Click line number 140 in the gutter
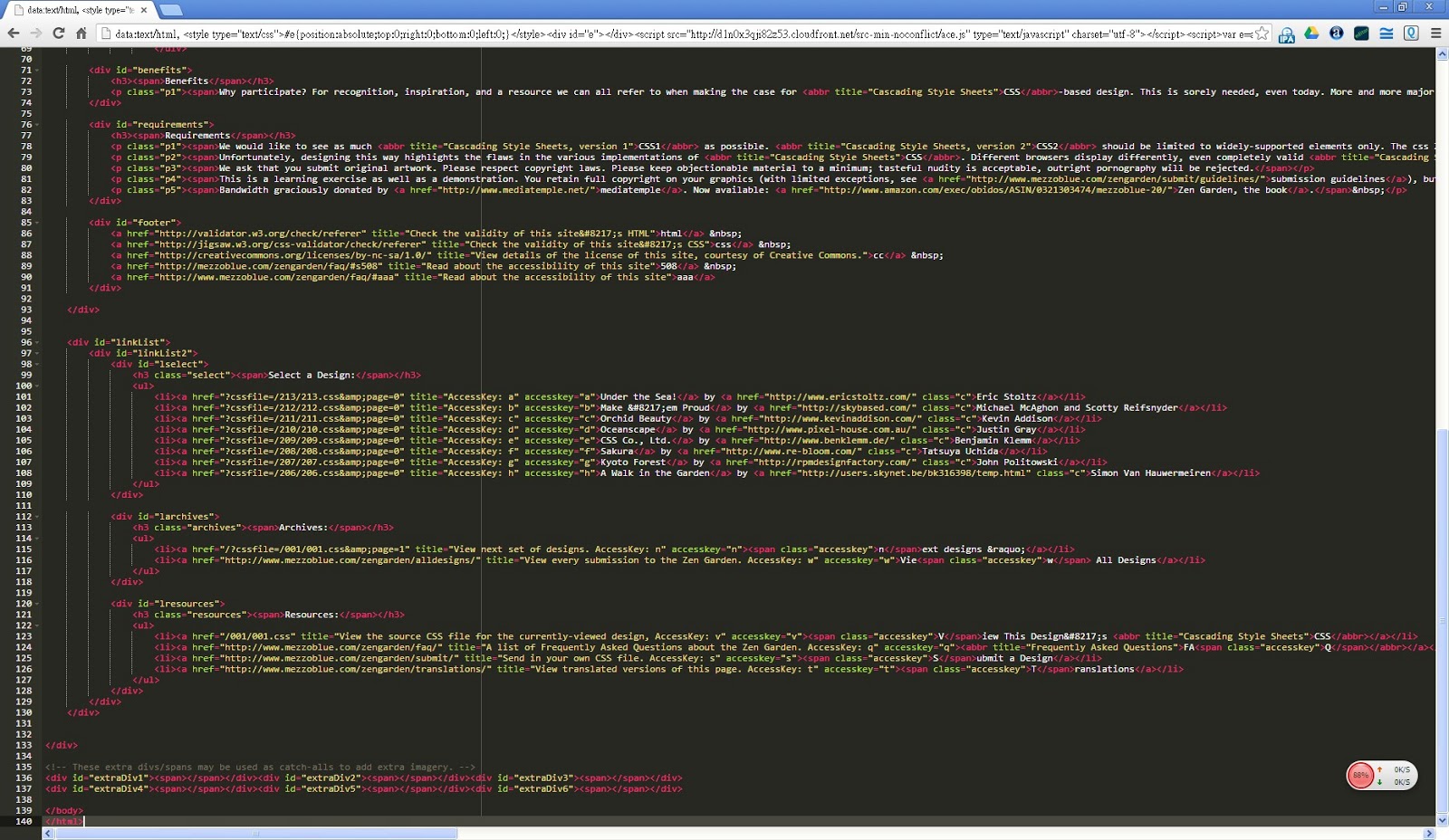 [23, 822]
